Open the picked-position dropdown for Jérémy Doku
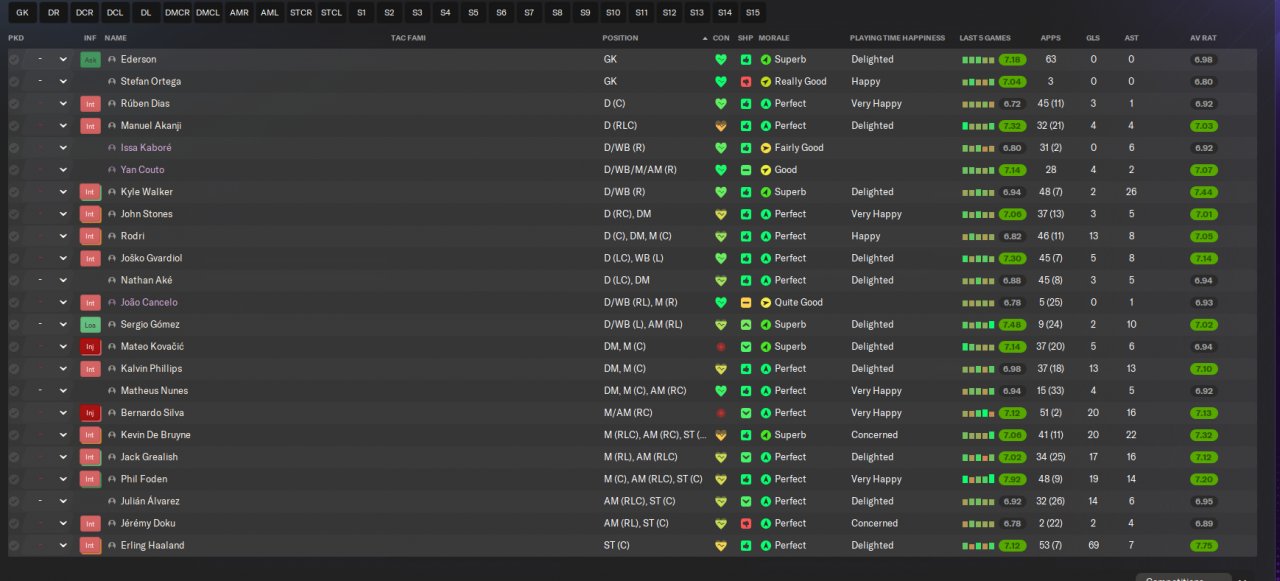Screen dimensions: 1280x581 coord(63,523)
